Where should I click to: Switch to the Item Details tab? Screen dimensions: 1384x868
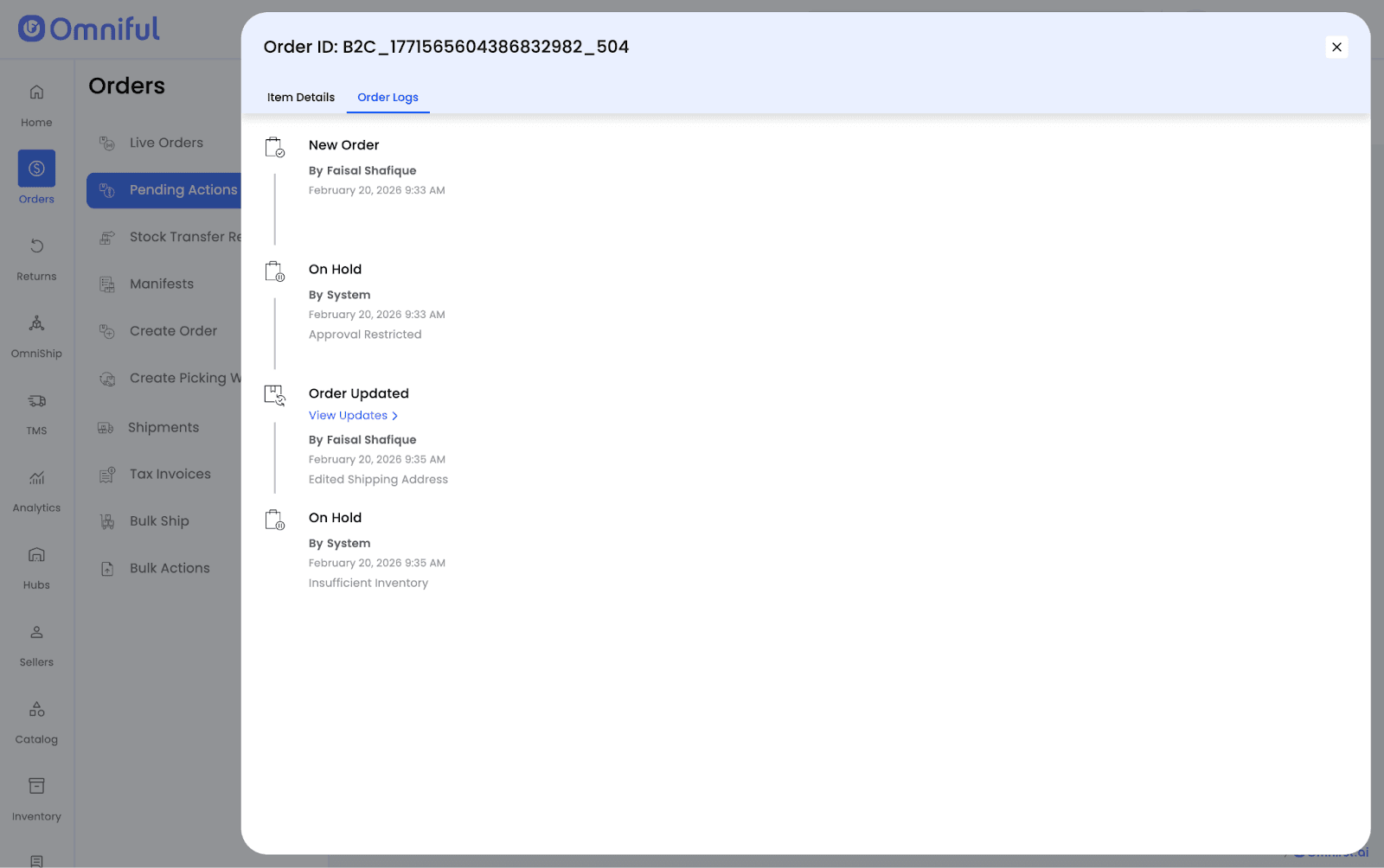[x=300, y=98]
